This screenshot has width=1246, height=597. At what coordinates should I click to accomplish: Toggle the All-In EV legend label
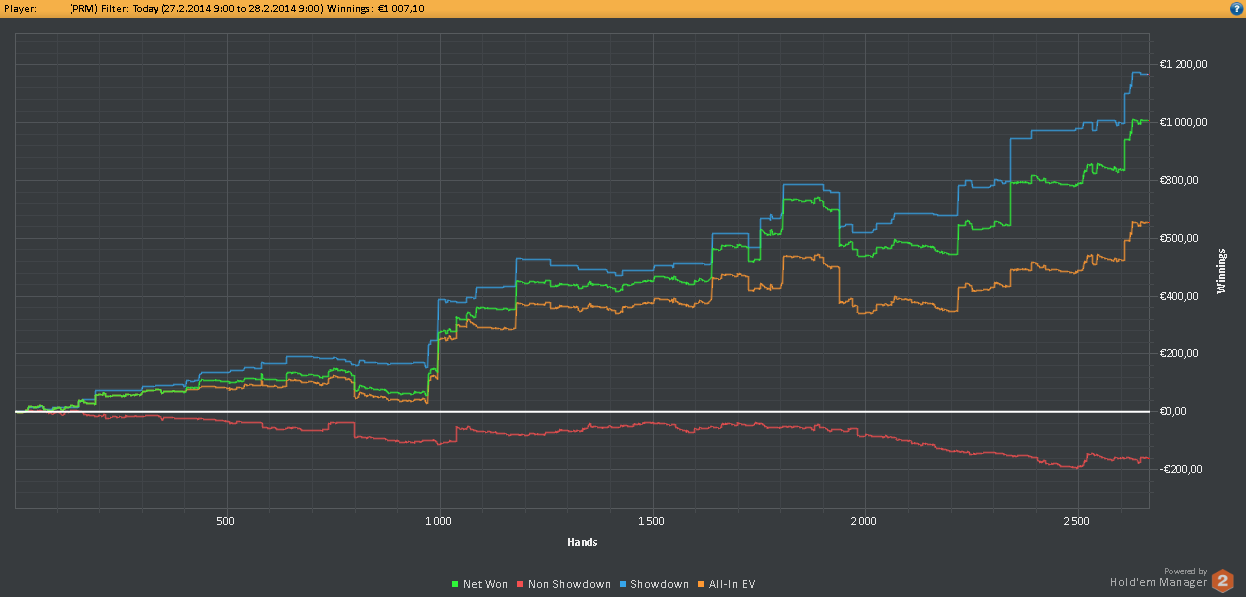(731, 584)
